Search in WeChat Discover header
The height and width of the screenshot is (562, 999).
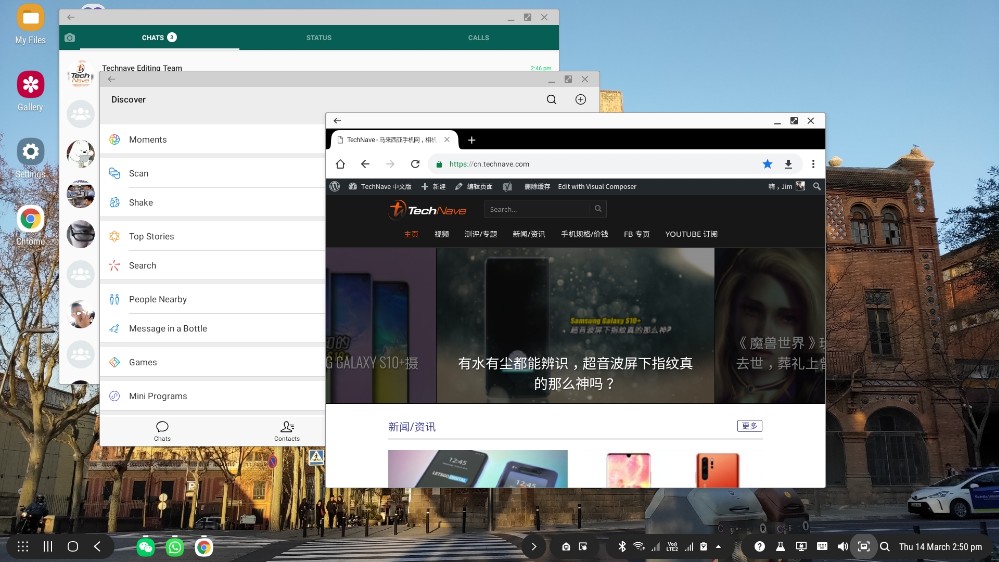click(551, 99)
